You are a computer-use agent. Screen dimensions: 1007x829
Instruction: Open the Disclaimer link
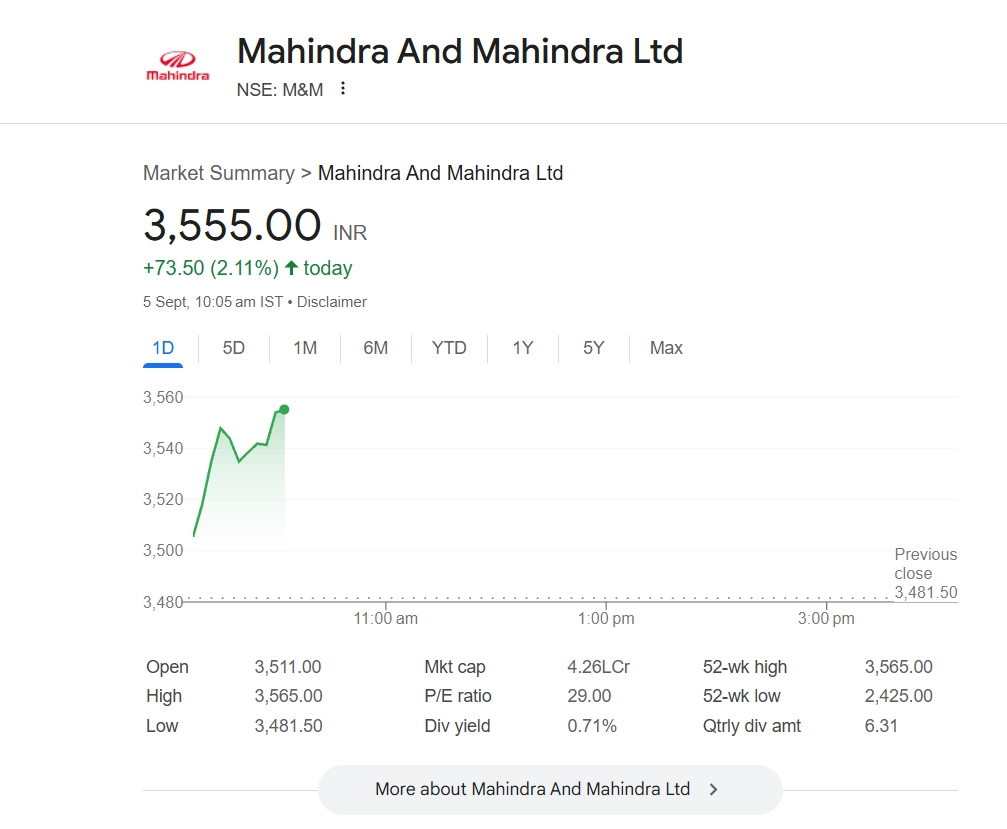click(x=332, y=302)
